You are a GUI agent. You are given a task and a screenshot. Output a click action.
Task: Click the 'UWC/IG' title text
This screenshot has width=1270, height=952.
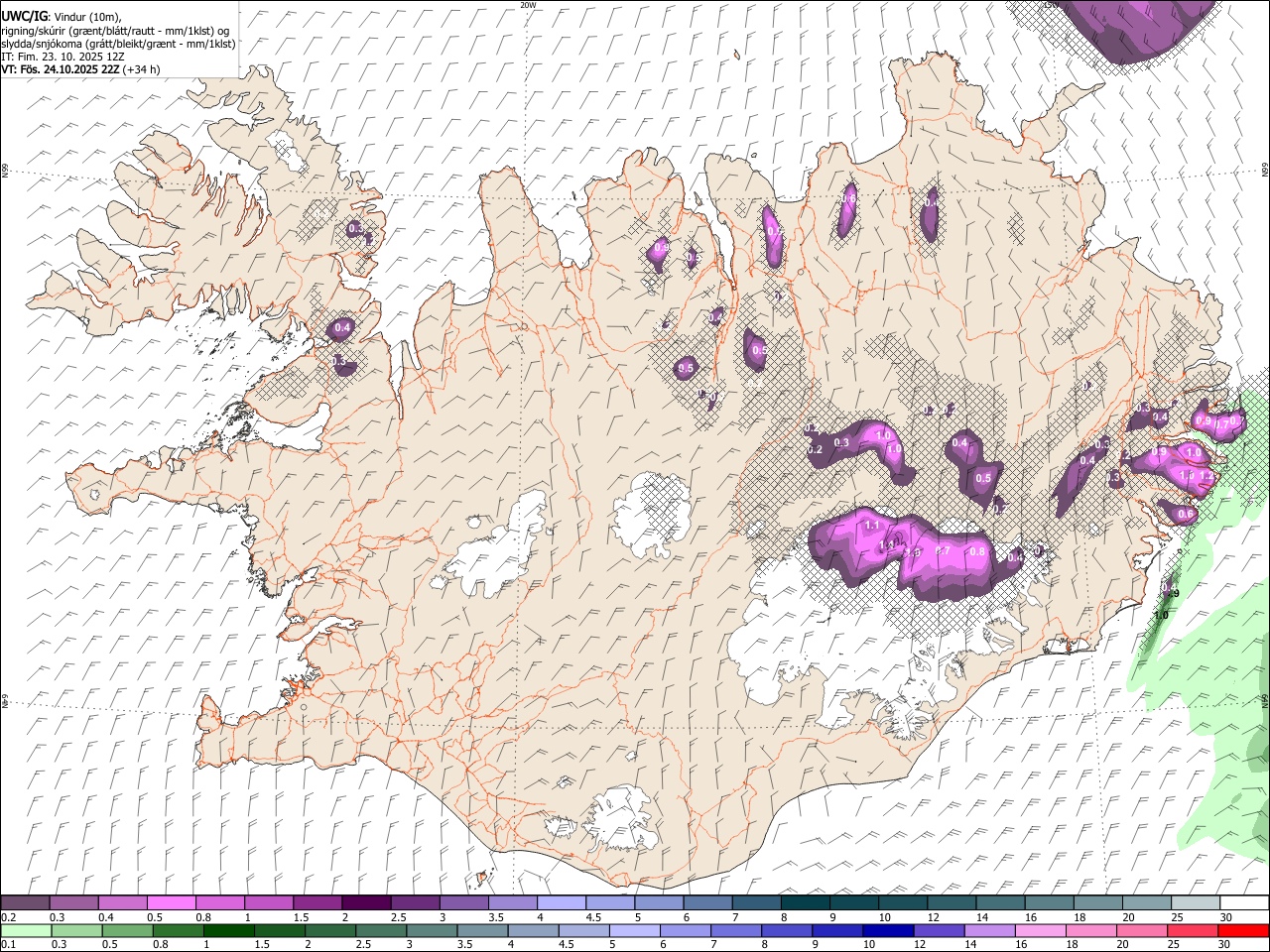pyautogui.click(x=24, y=16)
